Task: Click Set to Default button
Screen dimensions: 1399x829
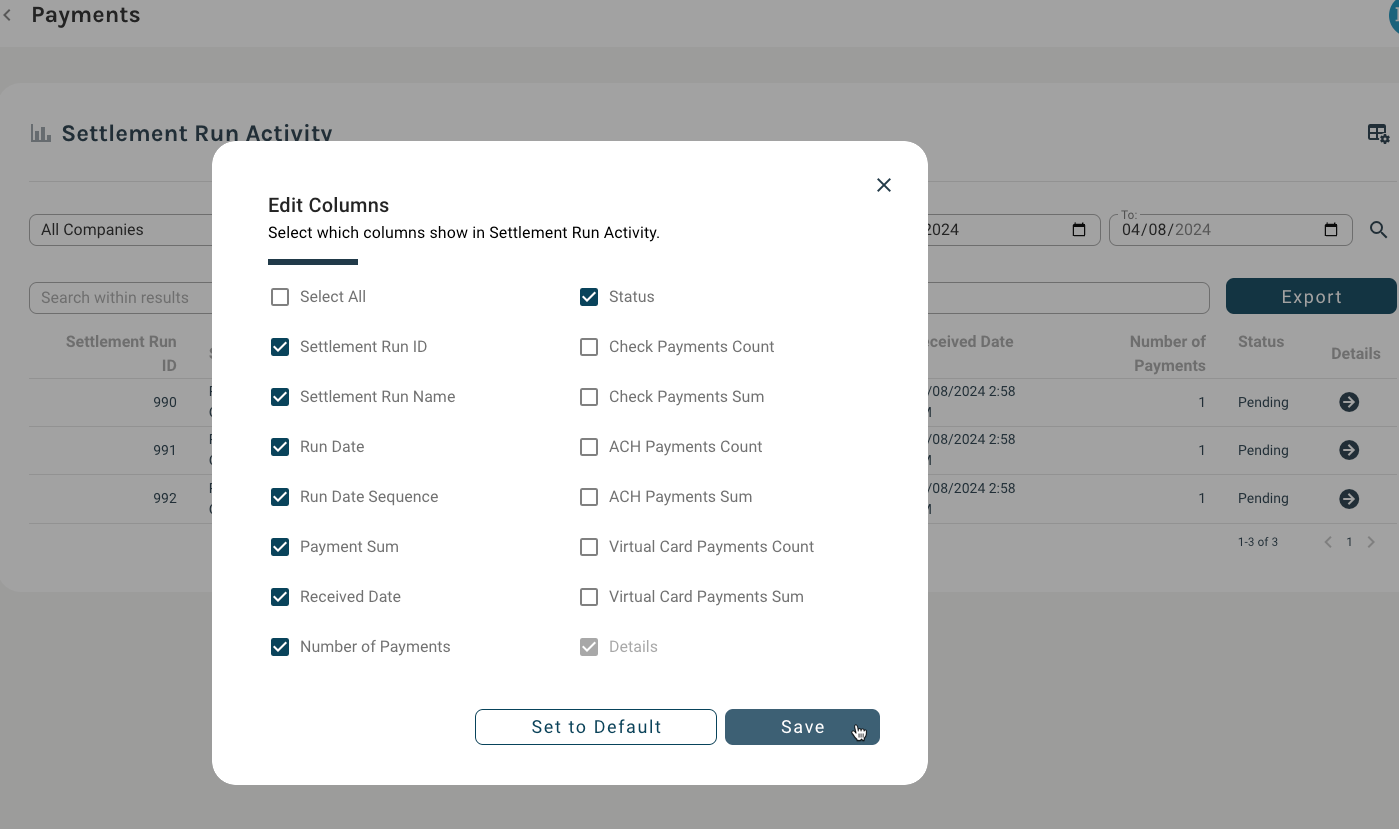Action: pyautogui.click(x=596, y=727)
